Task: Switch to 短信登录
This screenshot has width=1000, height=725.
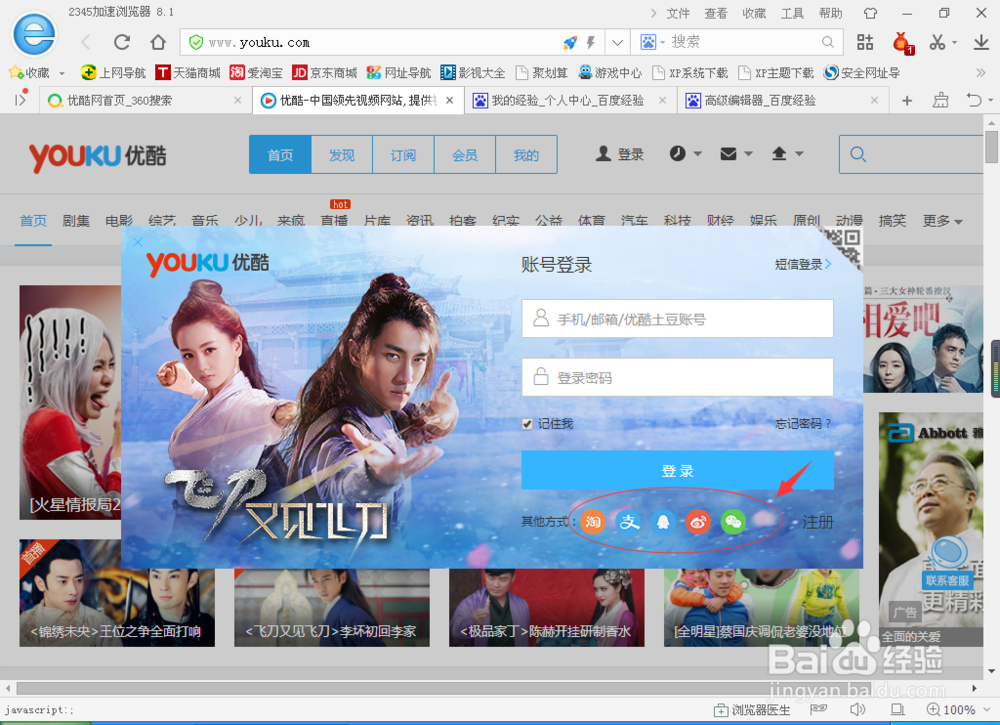Action: coord(803,264)
